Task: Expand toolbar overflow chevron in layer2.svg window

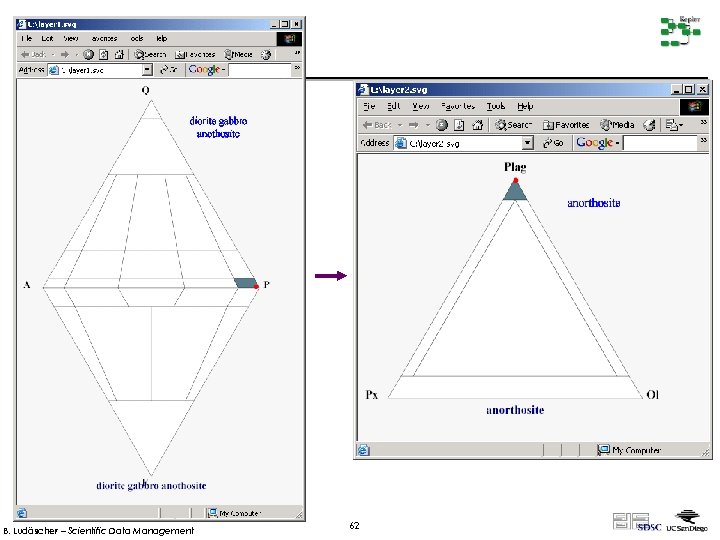Action: tap(703, 122)
